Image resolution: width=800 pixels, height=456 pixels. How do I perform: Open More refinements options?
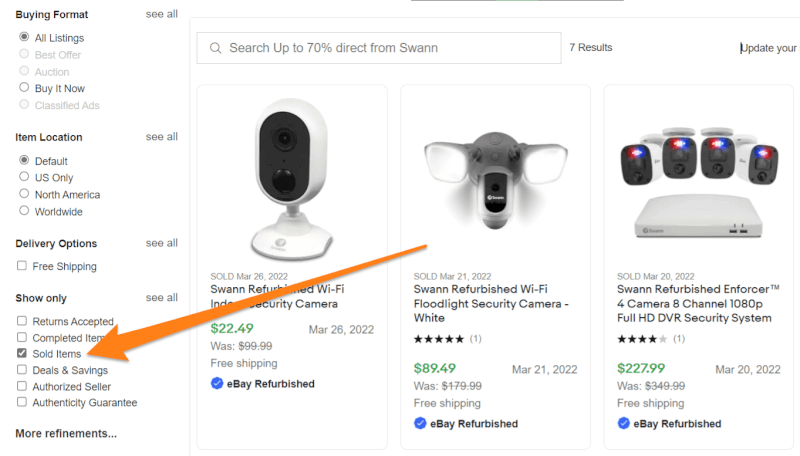[x=66, y=433]
